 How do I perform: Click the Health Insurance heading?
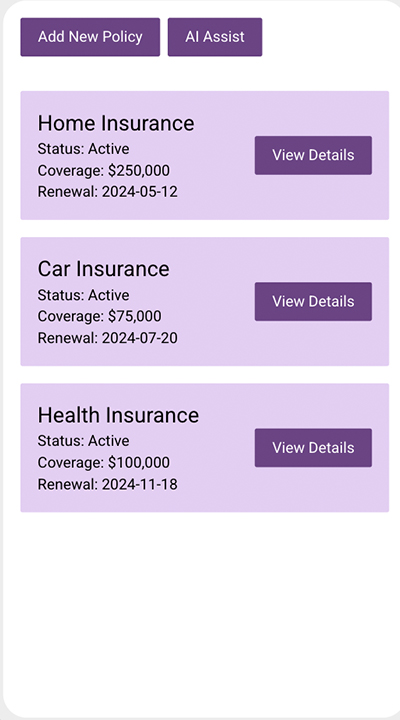(x=118, y=416)
